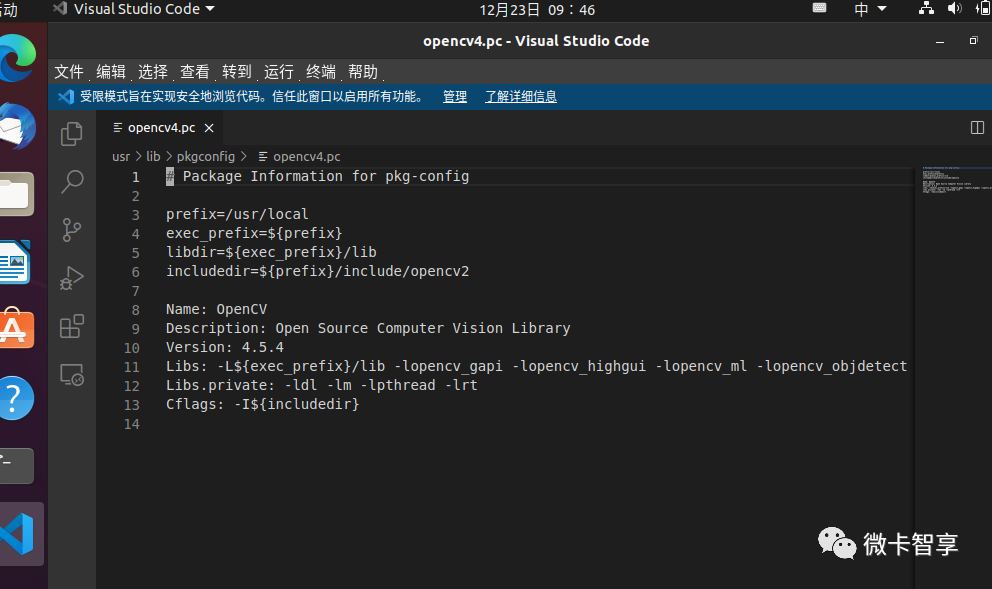
Task: Click the 'Description: Open Source Computer Vision Library' line
Action: click(x=368, y=328)
